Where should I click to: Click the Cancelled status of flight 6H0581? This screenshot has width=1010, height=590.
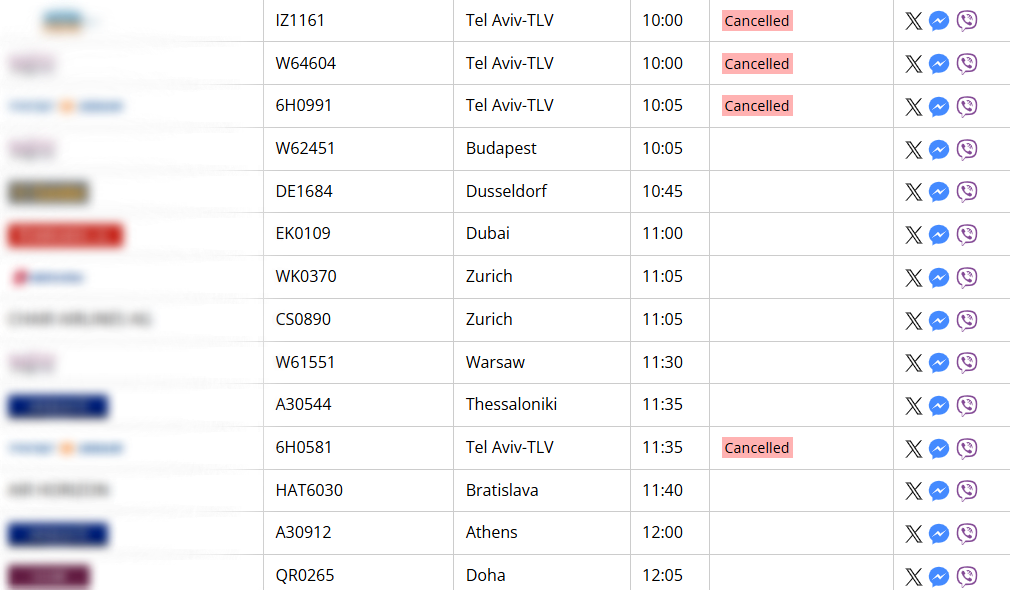757,448
